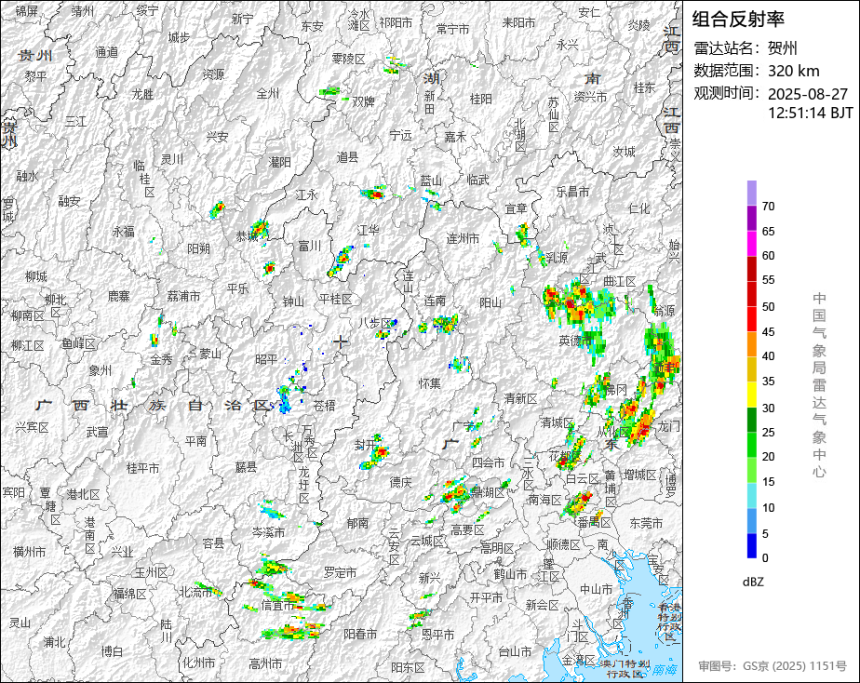Select the 融安 county label
The image size is (860, 683).
pyautogui.click(x=69, y=201)
